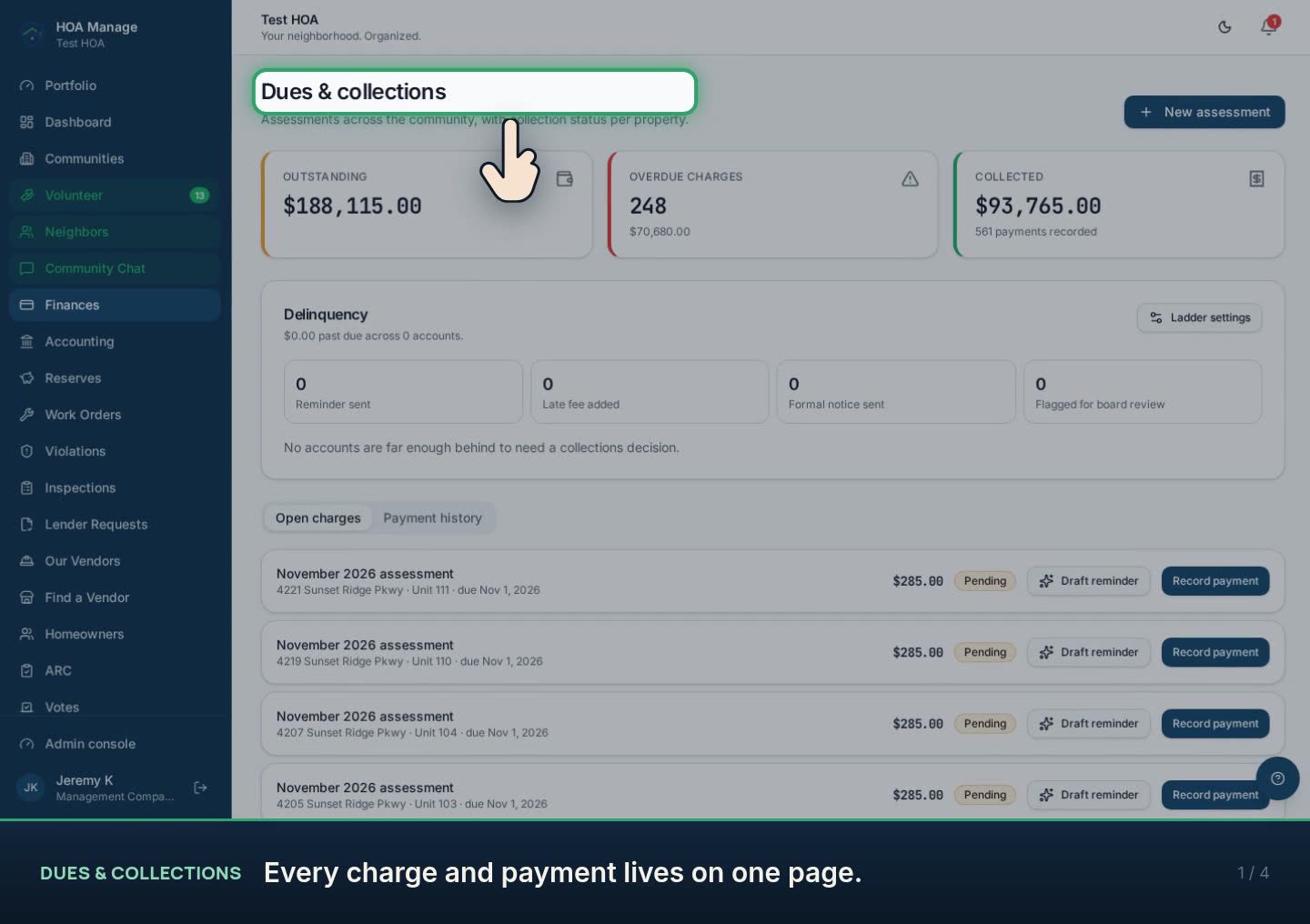The image size is (1310, 924).
Task: Draft reminder for Unit 111 charge
Action: 1088,580
